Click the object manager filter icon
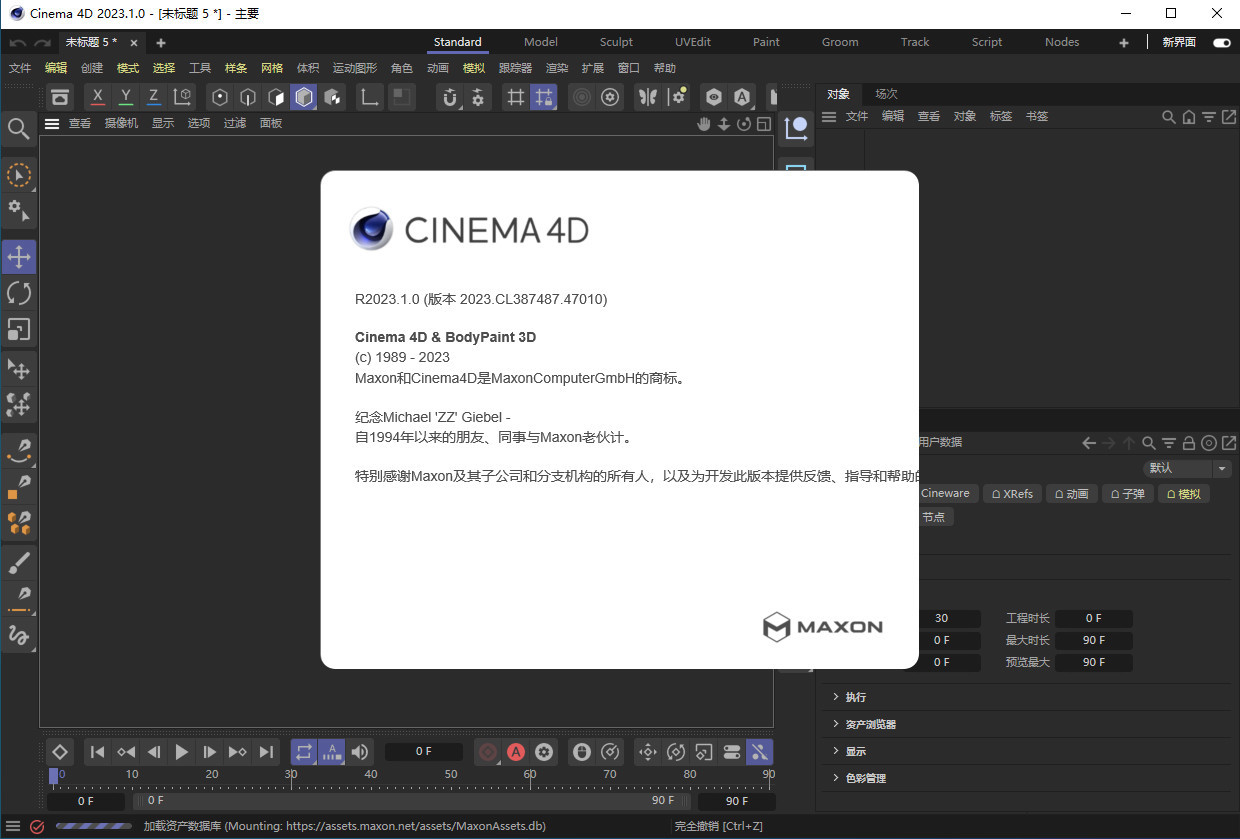Screen dimensions: 1240x839 (x=1208, y=117)
